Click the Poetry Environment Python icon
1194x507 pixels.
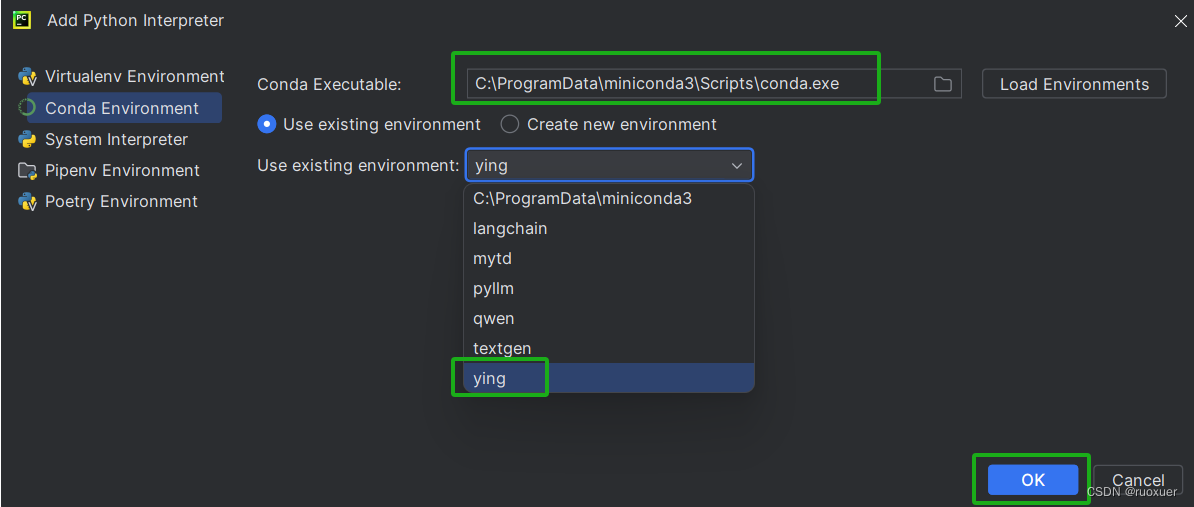click(x=28, y=202)
